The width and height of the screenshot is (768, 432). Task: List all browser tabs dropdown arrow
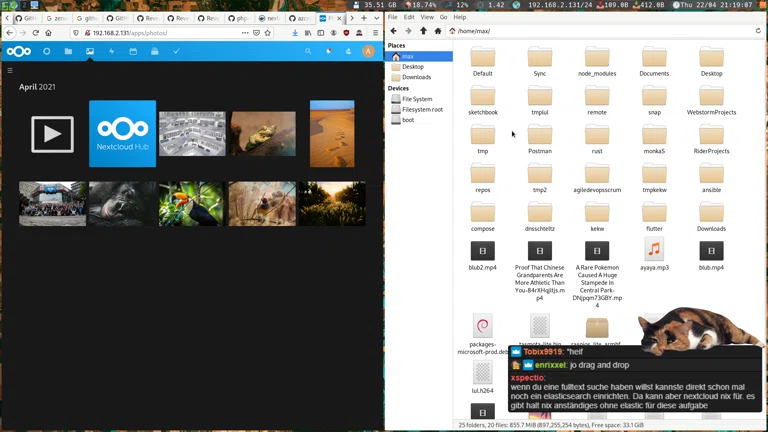point(376,18)
